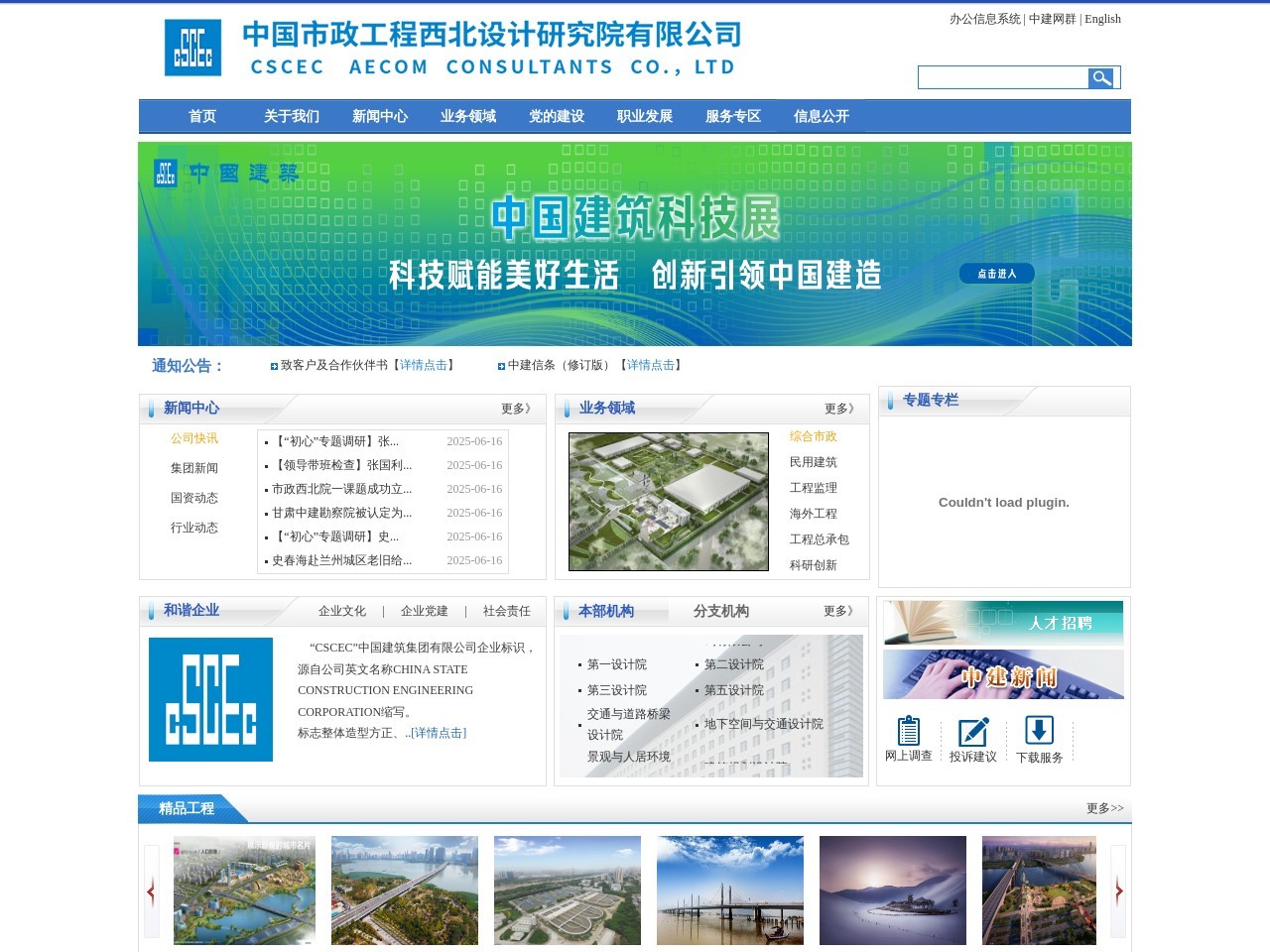Open the 交通与道路桥梁设计院 link
The height and width of the screenshot is (952, 1270).
[x=629, y=724]
